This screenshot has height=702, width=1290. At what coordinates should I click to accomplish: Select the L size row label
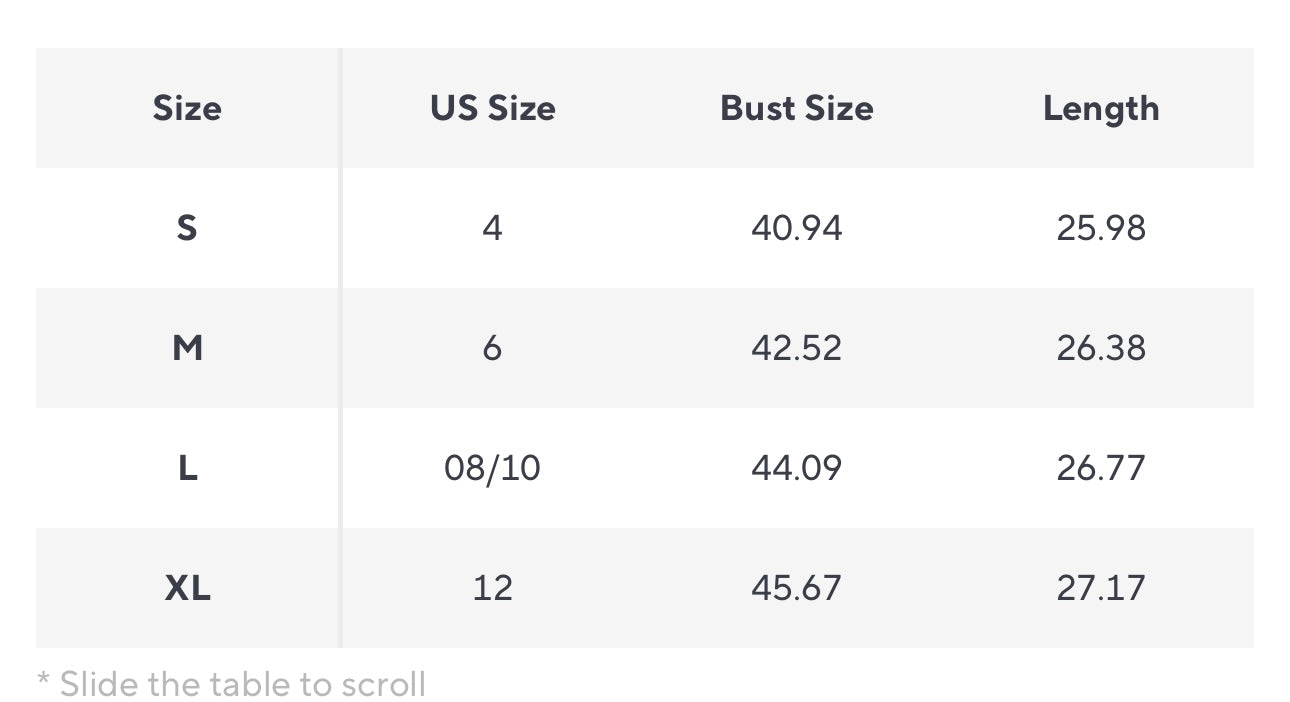click(187, 468)
